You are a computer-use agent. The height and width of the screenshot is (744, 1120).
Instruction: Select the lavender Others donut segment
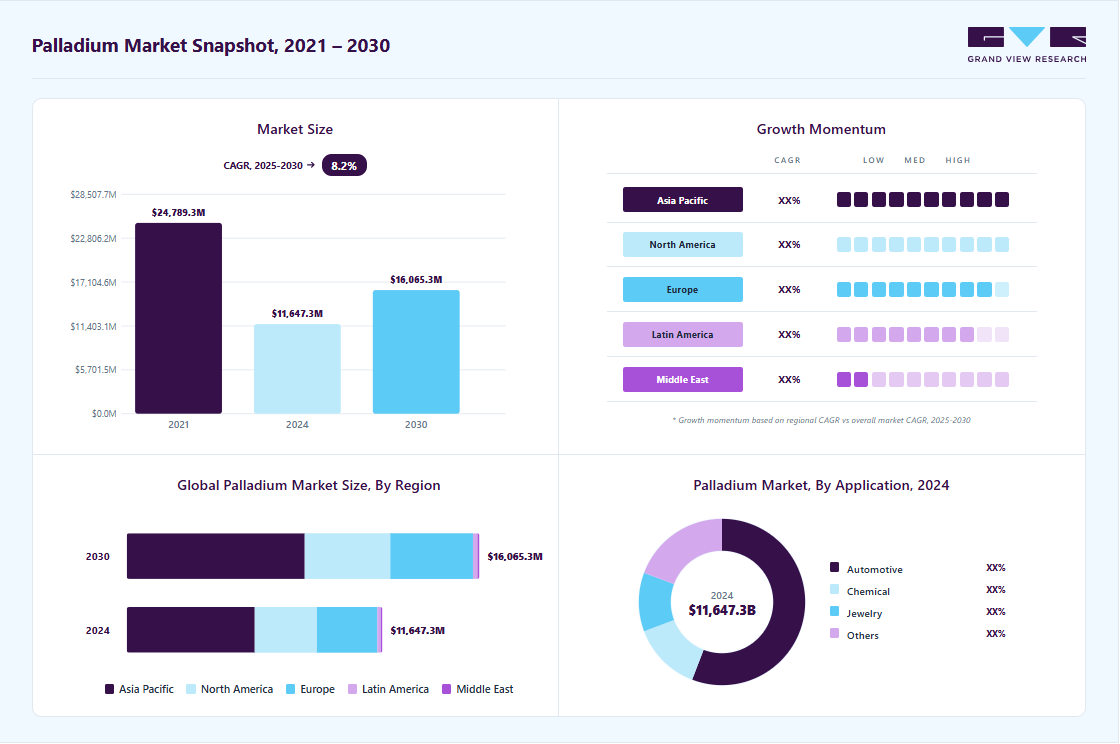pyautogui.click(x=682, y=546)
